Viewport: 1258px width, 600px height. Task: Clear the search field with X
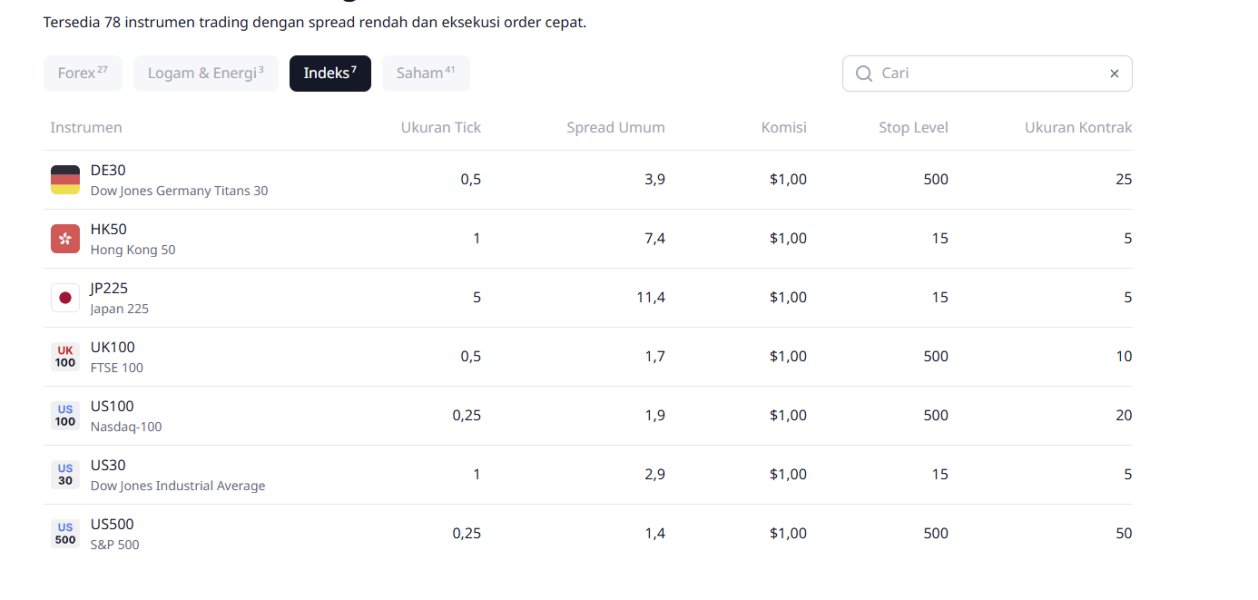(x=1114, y=74)
